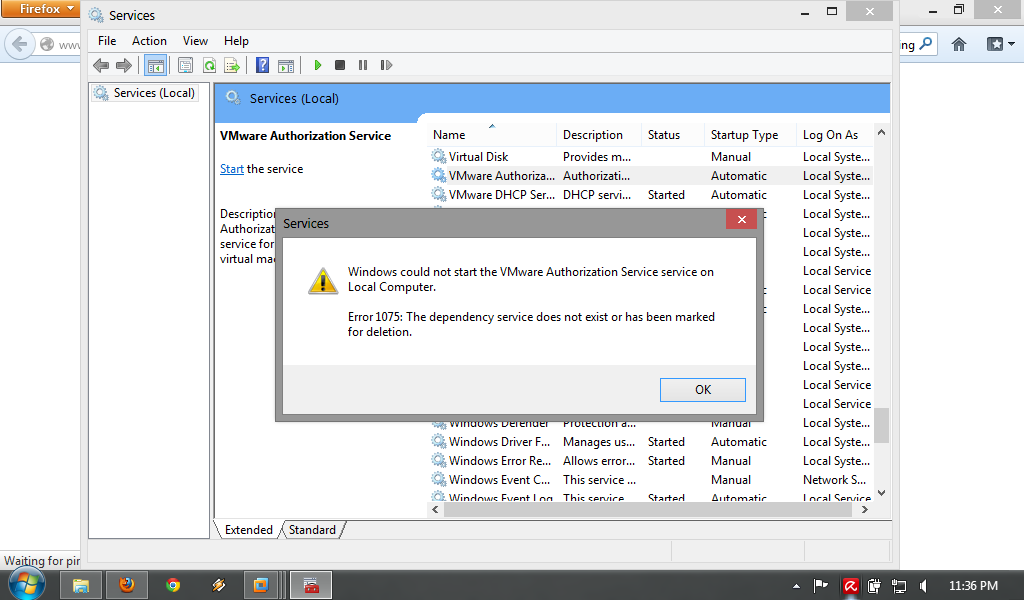The width and height of the screenshot is (1024, 600).
Task: Click the vertical scrollbar up arrow
Action: [x=882, y=133]
